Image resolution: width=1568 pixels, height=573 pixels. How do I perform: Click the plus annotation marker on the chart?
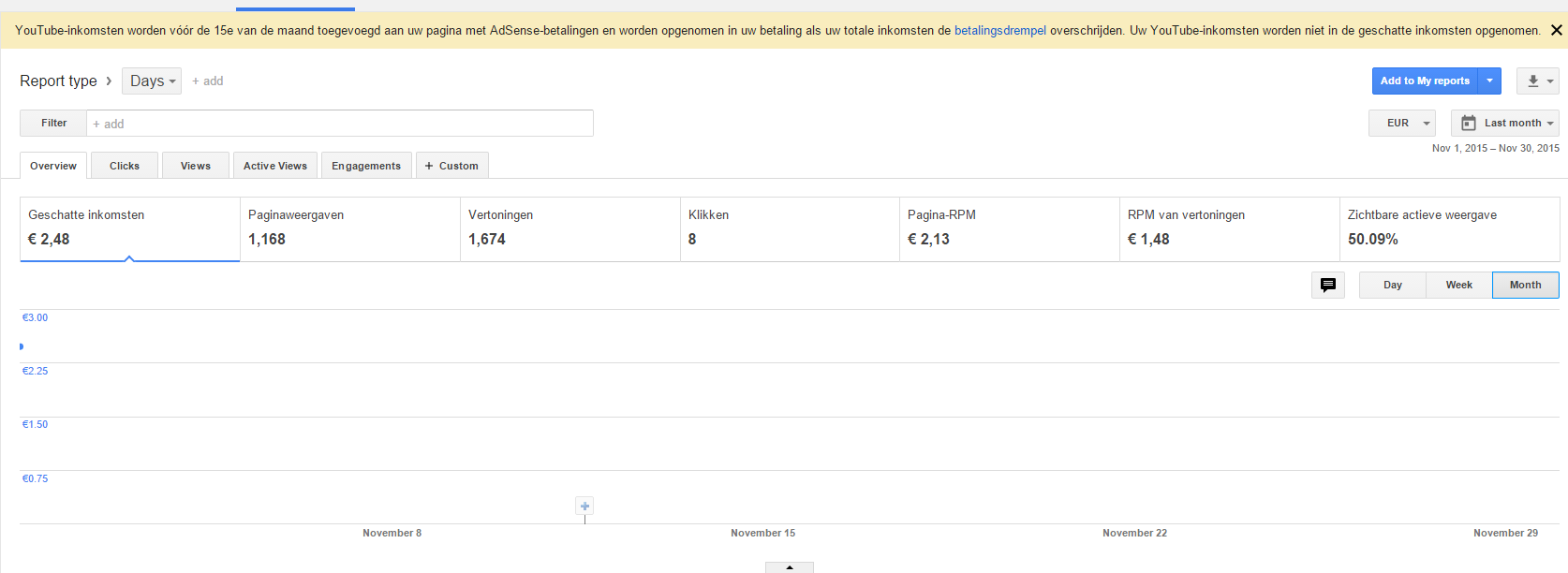pos(584,507)
